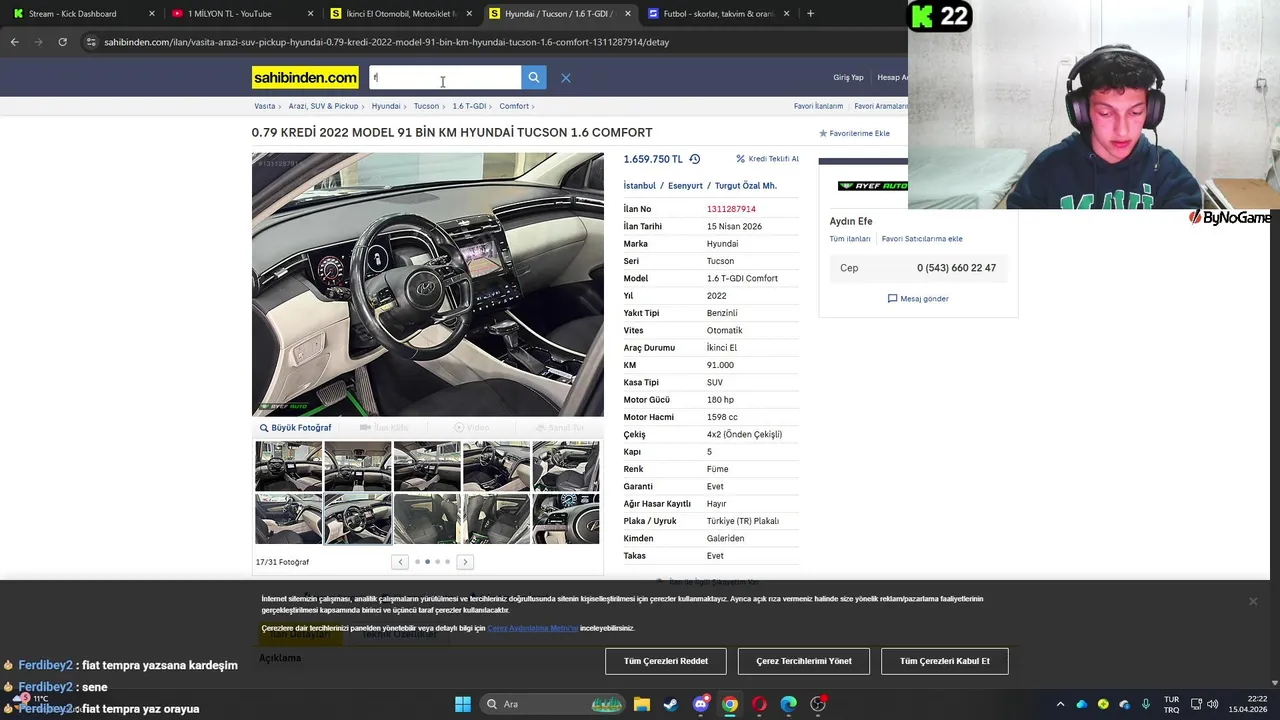The image size is (1280, 720).
Task: Open a new browser tab
Action: tap(810, 14)
